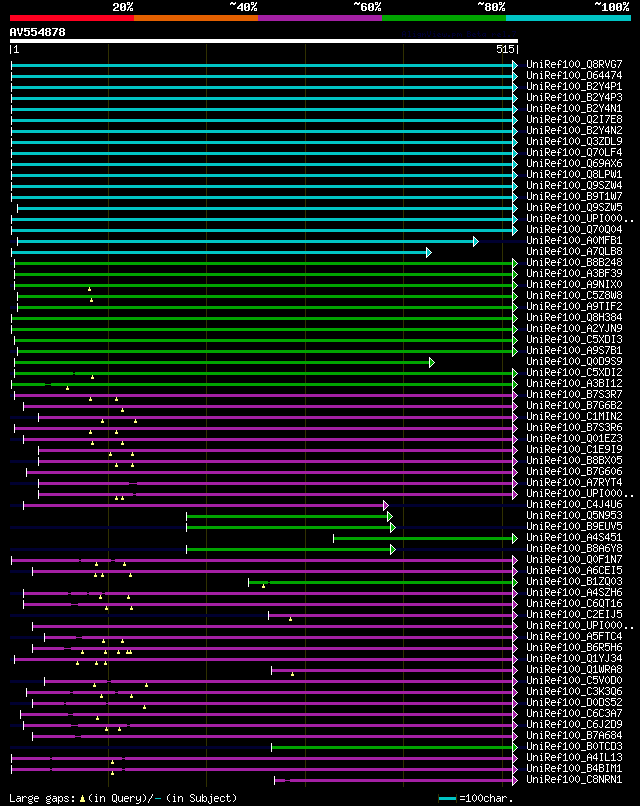This screenshot has width=640, height=806.
Task: Click the UniRef100_Q2I7E8 label
Action: click(x=574, y=119)
